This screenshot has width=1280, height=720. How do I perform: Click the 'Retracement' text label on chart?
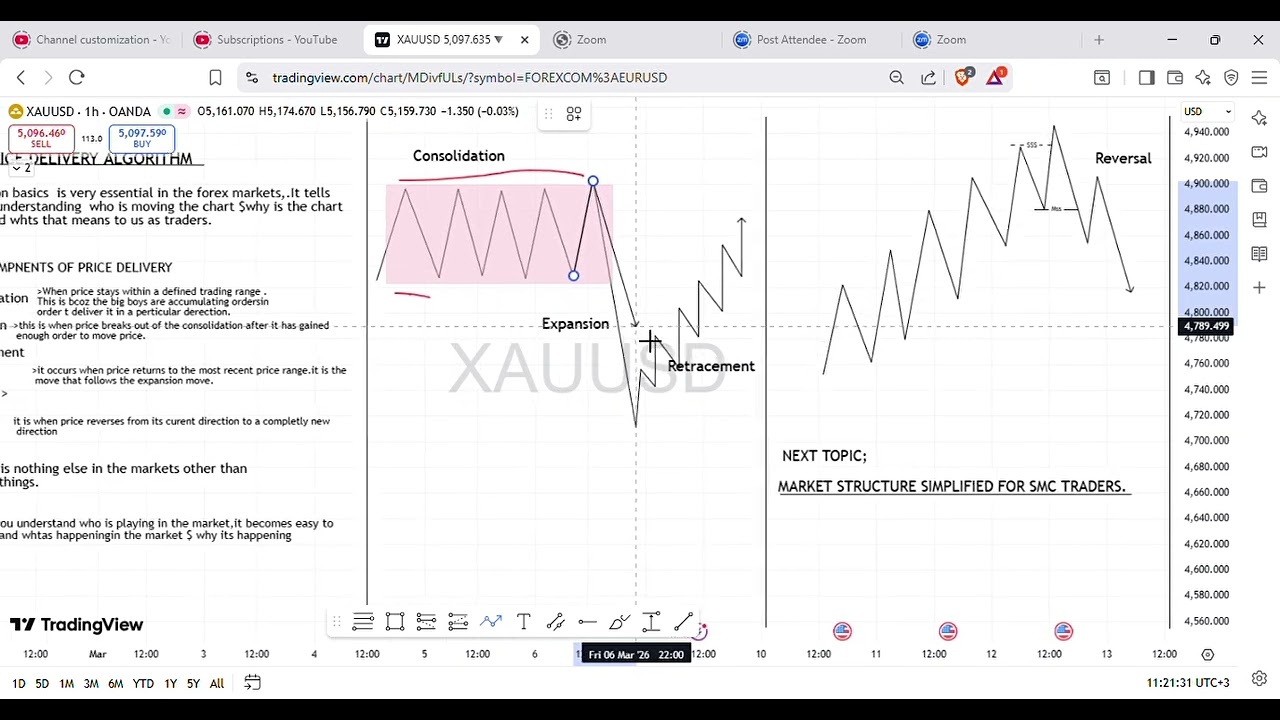[x=711, y=366]
